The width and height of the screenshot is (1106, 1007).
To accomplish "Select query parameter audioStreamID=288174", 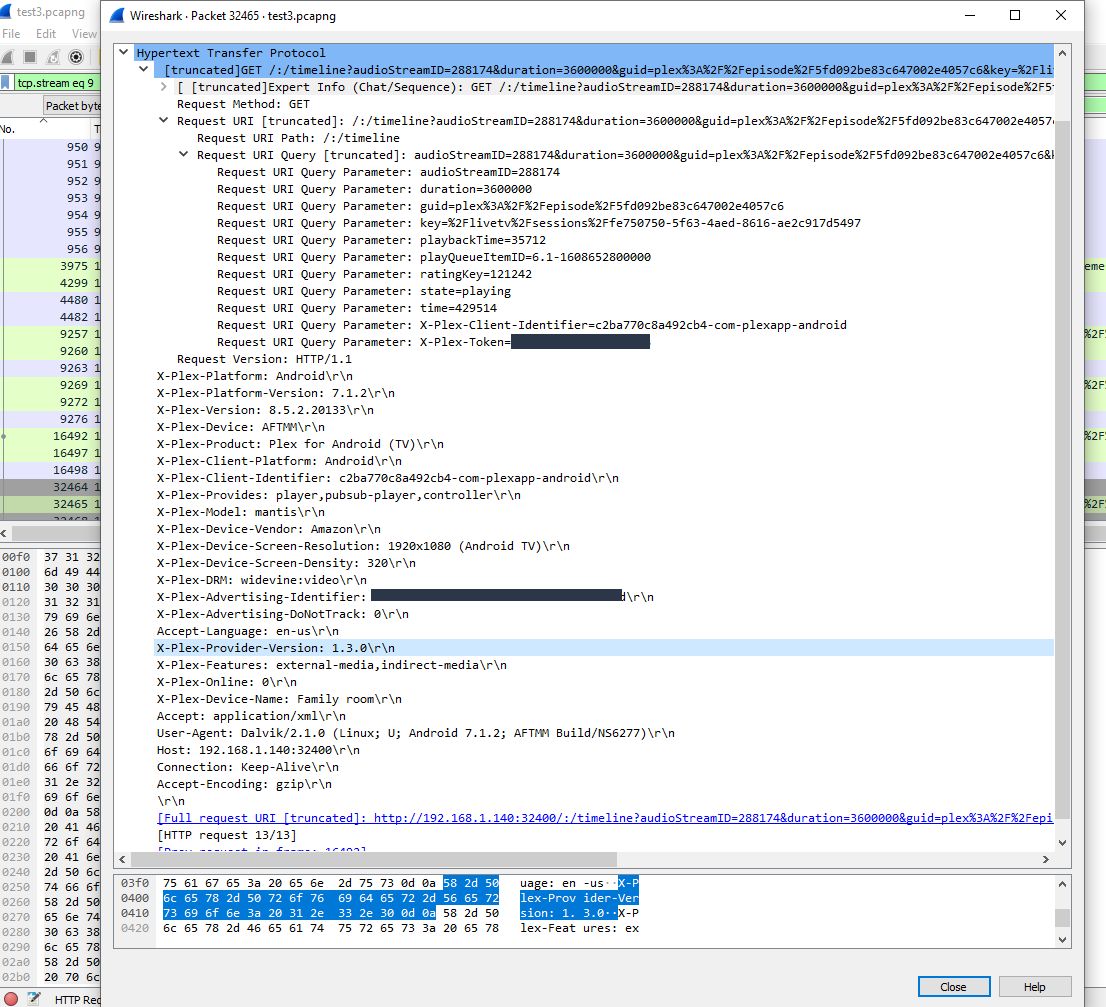I will coord(389,171).
